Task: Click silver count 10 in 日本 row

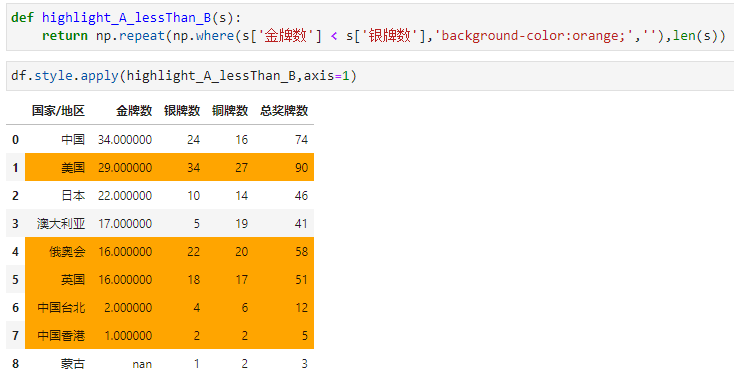Action: point(194,196)
